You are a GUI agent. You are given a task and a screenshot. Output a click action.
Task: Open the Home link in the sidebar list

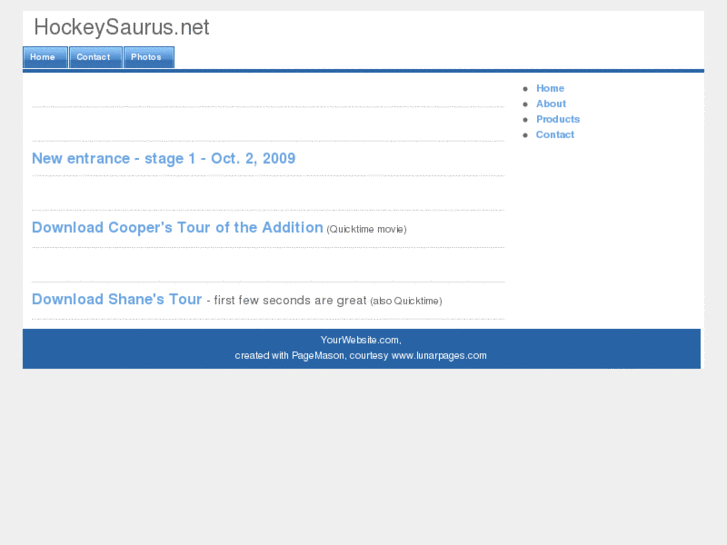point(550,88)
